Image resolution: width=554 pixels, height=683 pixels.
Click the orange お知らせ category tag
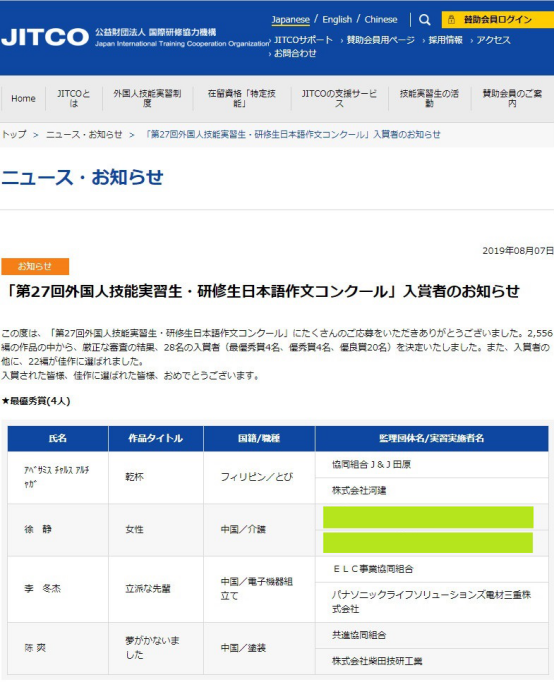coord(35,266)
